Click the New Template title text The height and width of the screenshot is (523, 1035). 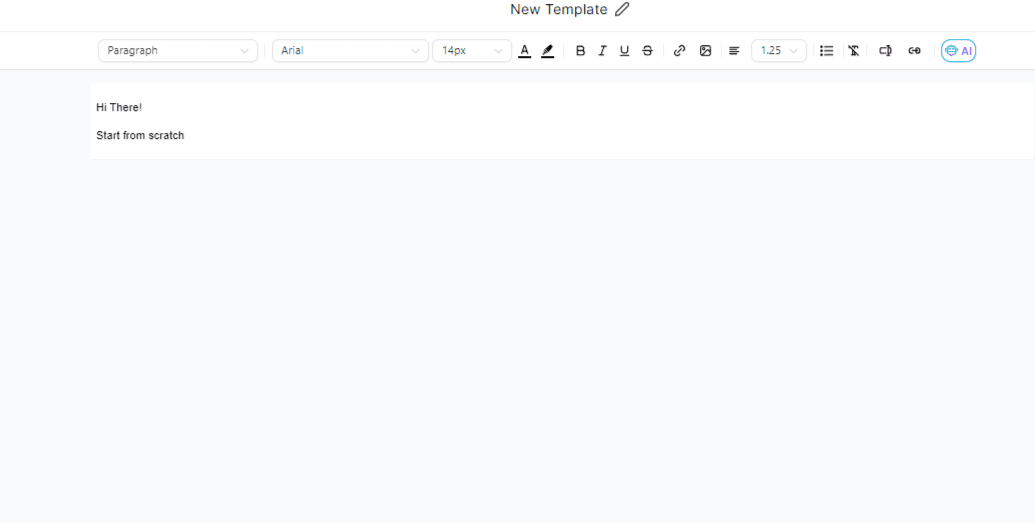[558, 9]
